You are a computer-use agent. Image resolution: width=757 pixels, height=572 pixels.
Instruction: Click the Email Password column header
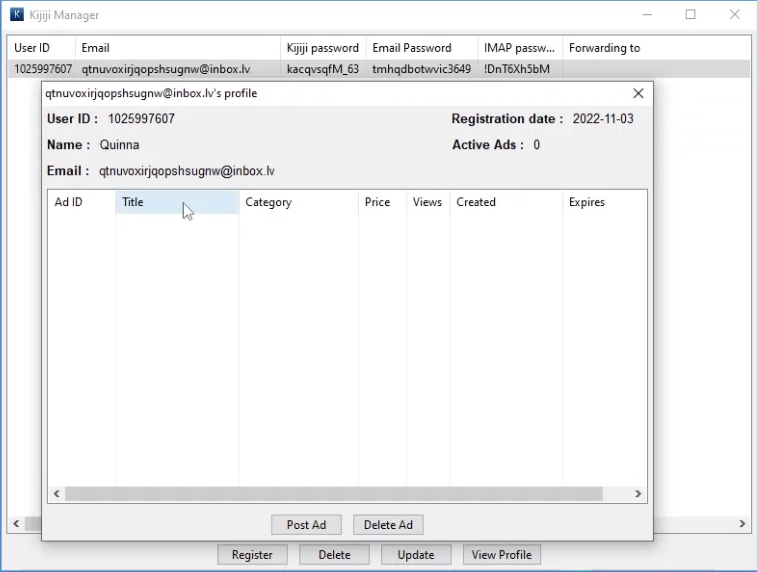(x=422, y=48)
